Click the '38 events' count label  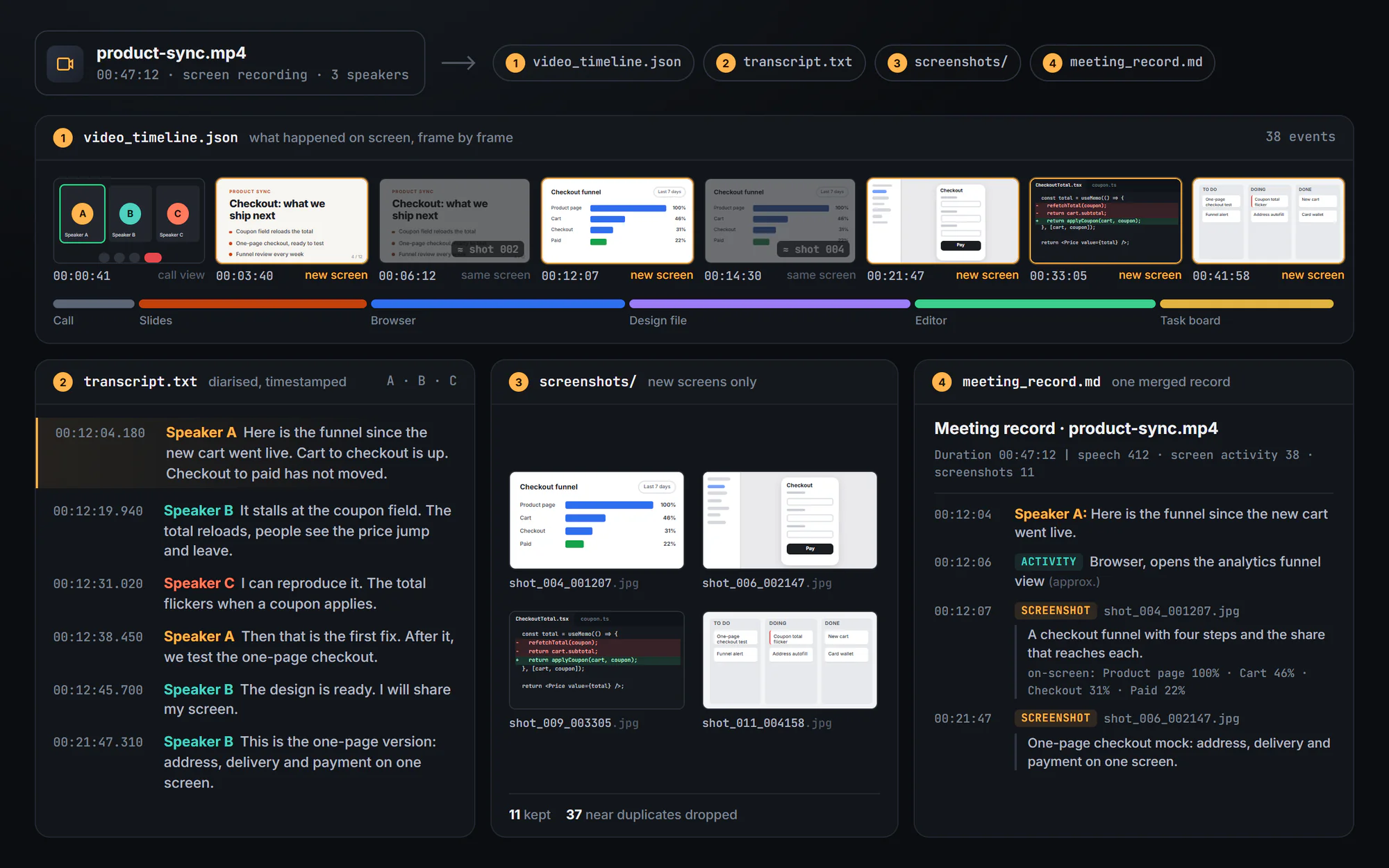tap(1300, 137)
